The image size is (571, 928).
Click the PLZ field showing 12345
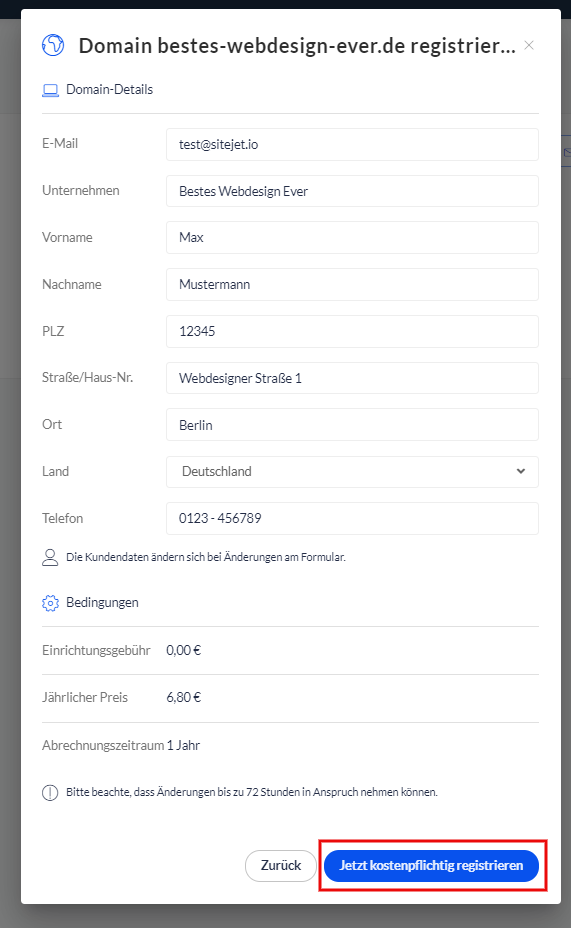pyautogui.click(x=352, y=331)
